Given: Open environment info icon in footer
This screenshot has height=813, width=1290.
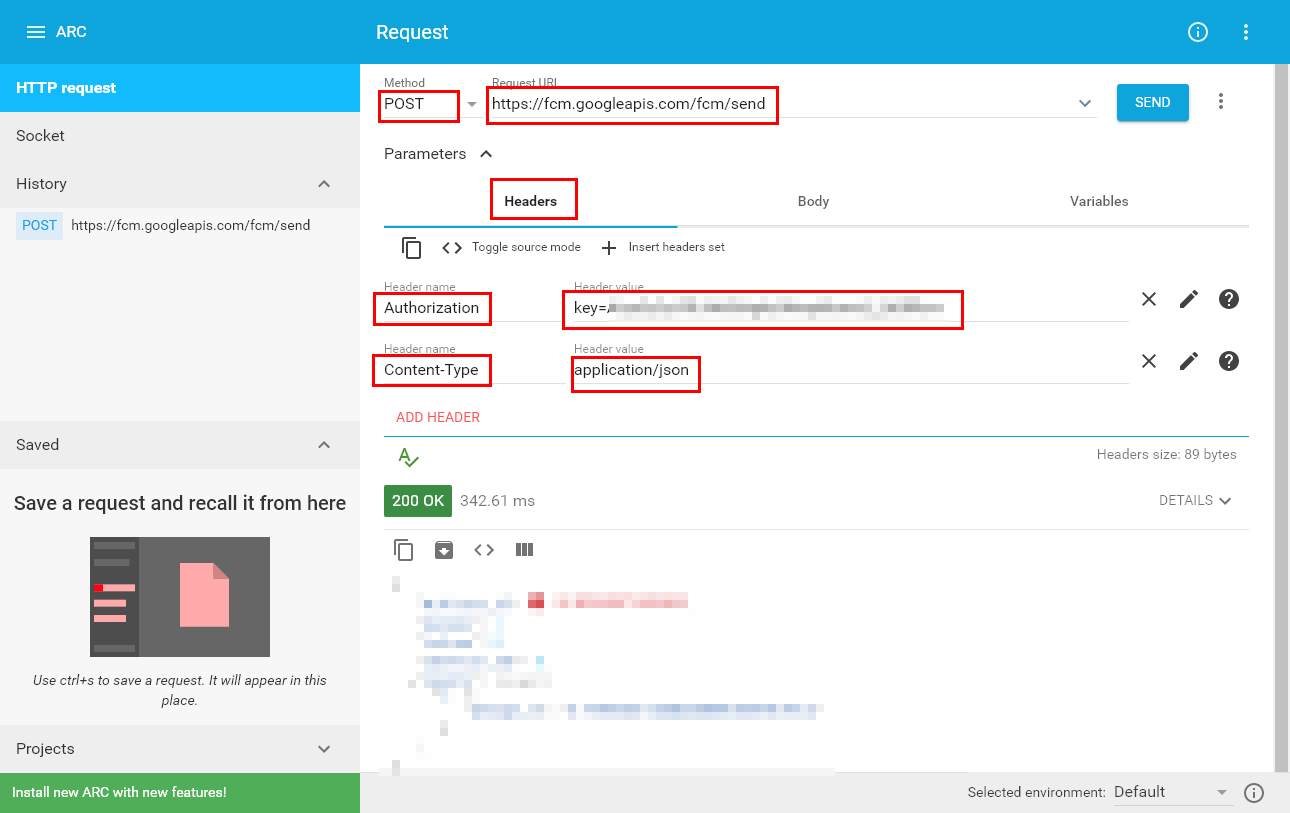Looking at the screenshot, I should [1254, 793].
